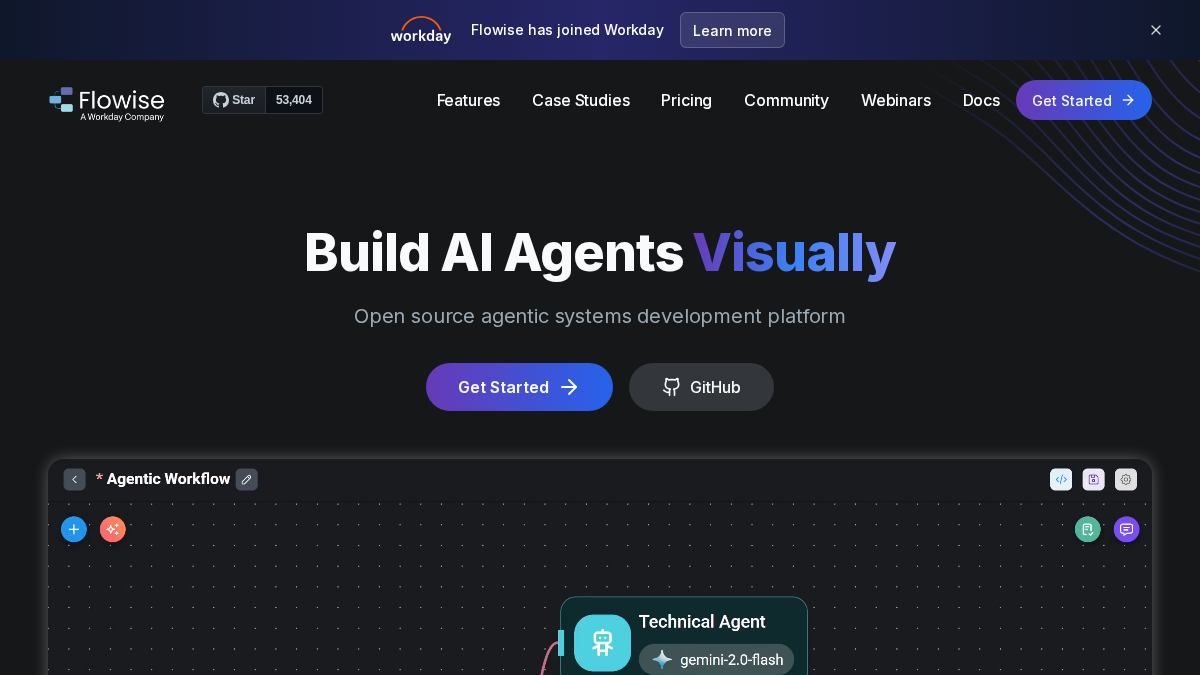
Task: Click the orange generate sparkle button
Action: click(x=113, y=529)
